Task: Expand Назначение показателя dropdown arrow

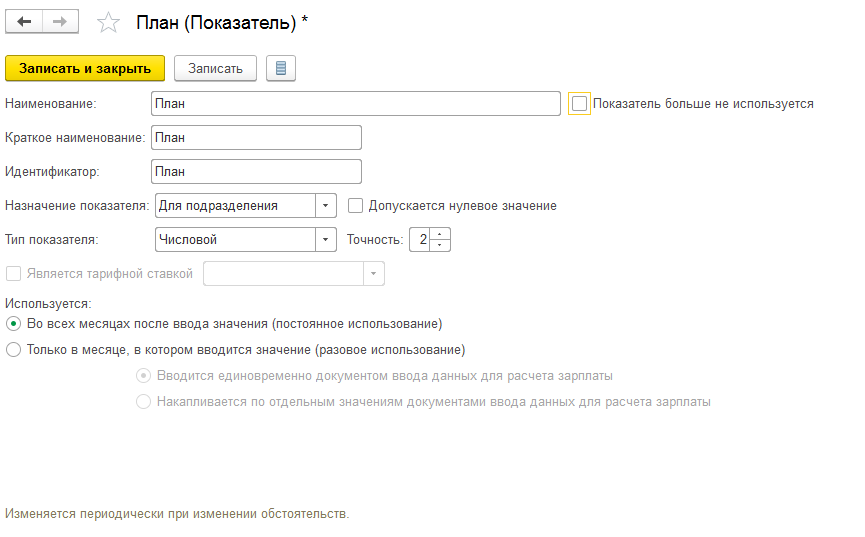Action: (325, 206)
